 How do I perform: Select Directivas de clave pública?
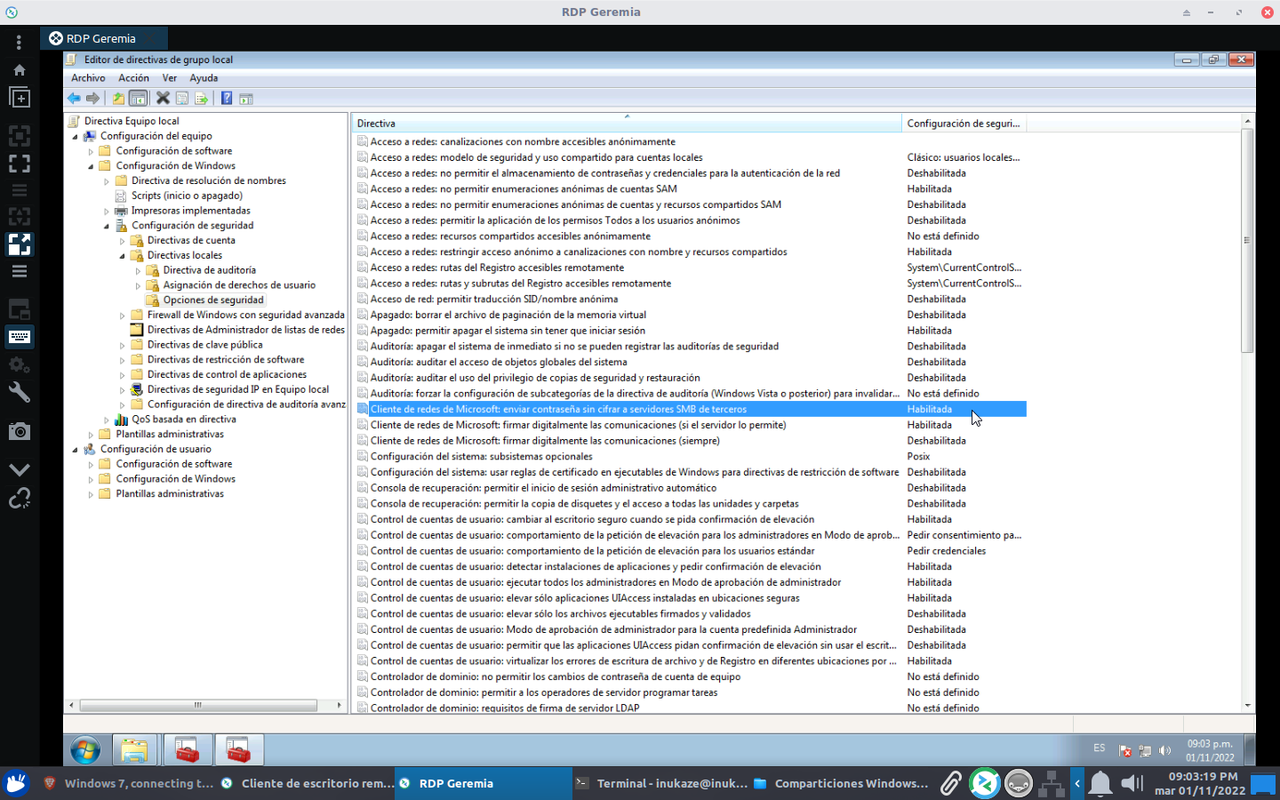(205, 345)
